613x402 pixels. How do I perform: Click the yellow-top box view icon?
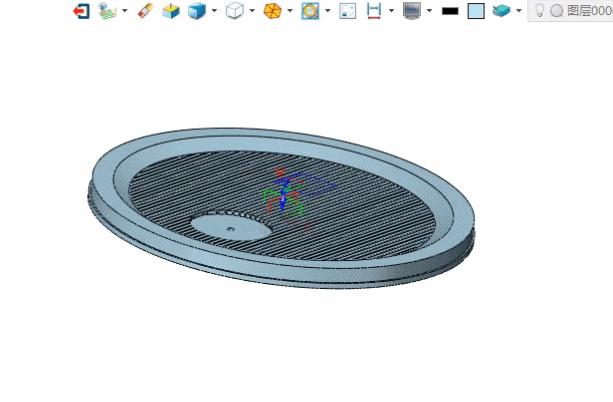click(x=171, y=11)
